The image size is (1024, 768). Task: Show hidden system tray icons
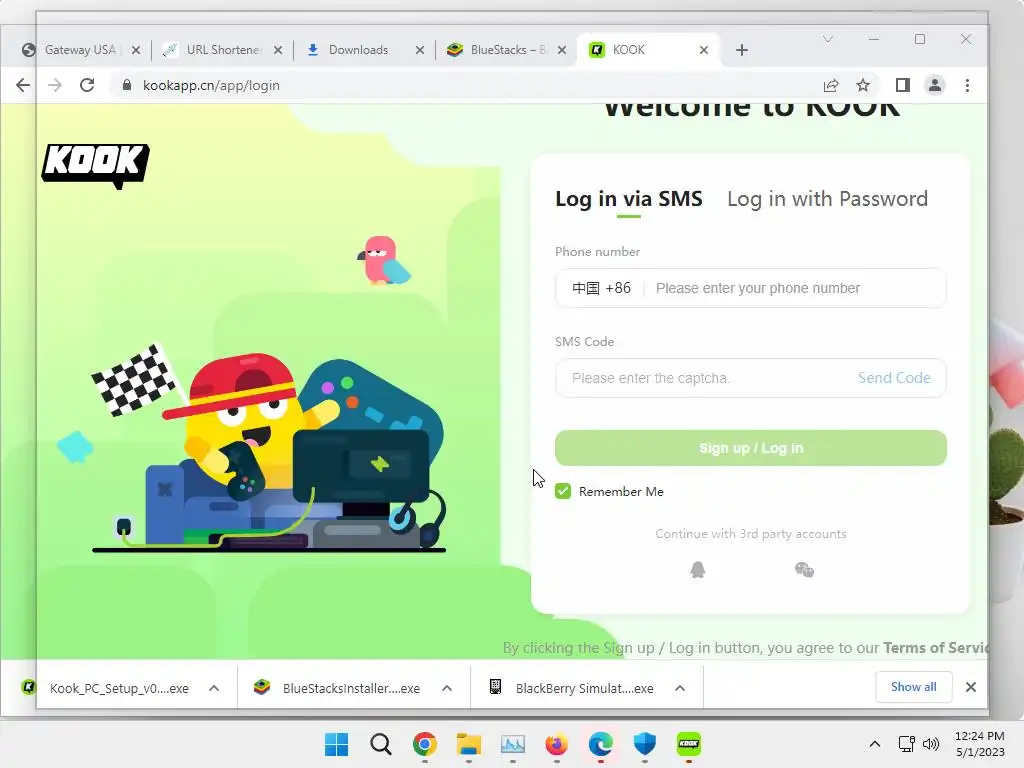[875, 744]
